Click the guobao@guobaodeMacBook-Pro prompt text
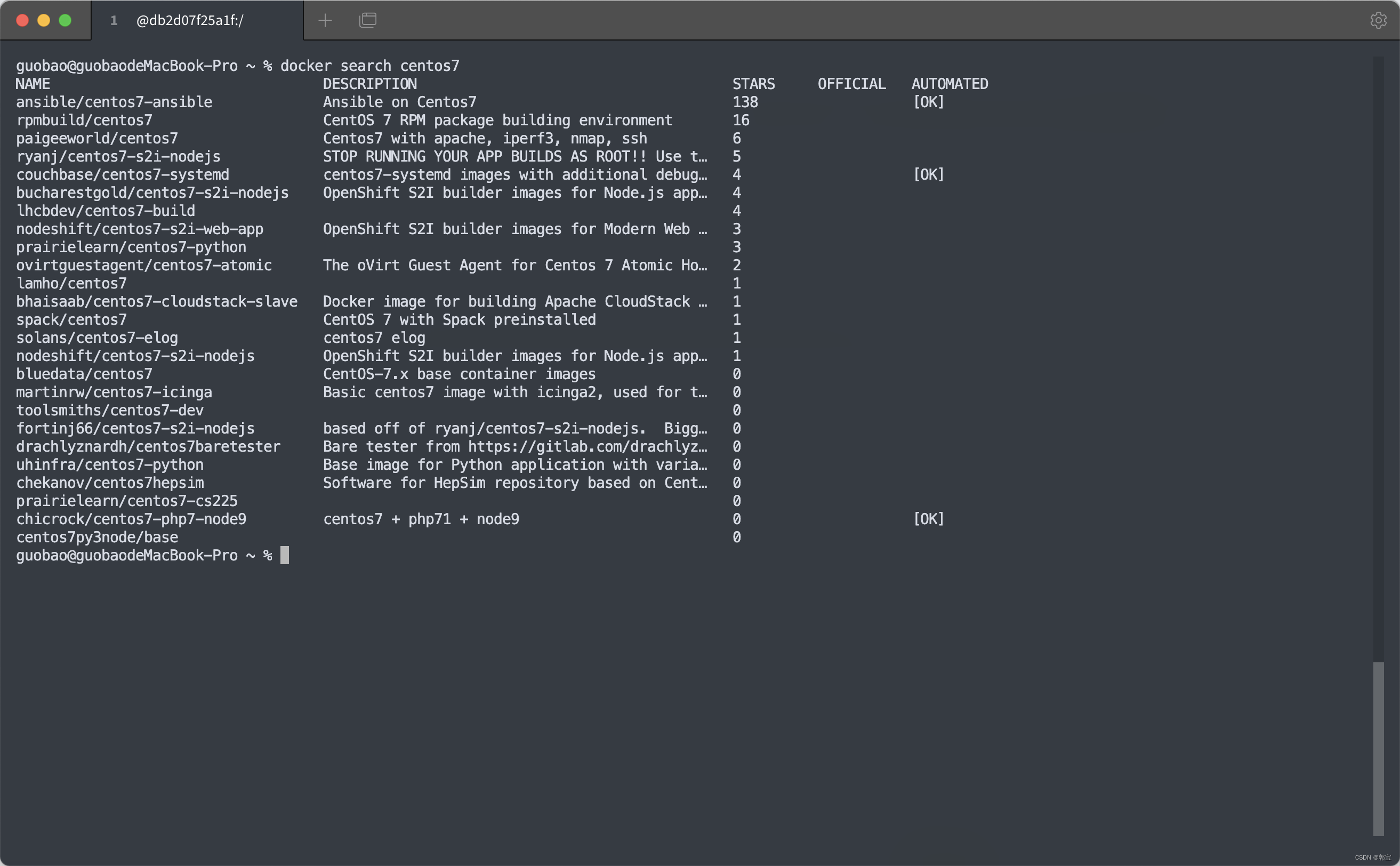The width and height of the screenshot is (1400, 866). (x=127, y=555)
